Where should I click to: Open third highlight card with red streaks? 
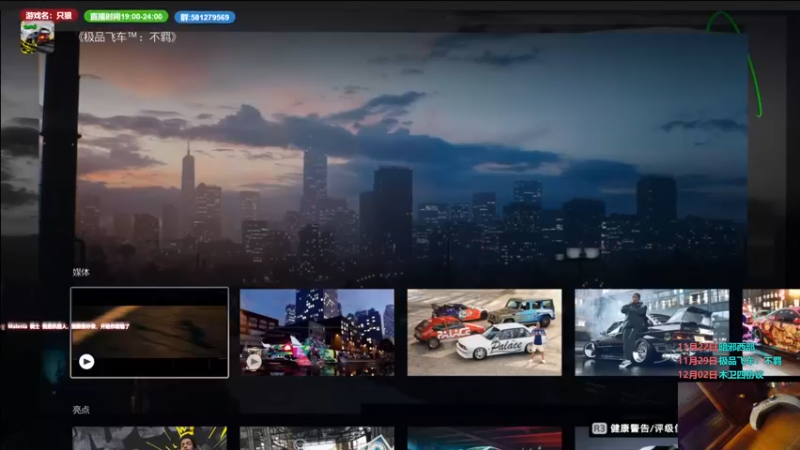tap(484, 438)
